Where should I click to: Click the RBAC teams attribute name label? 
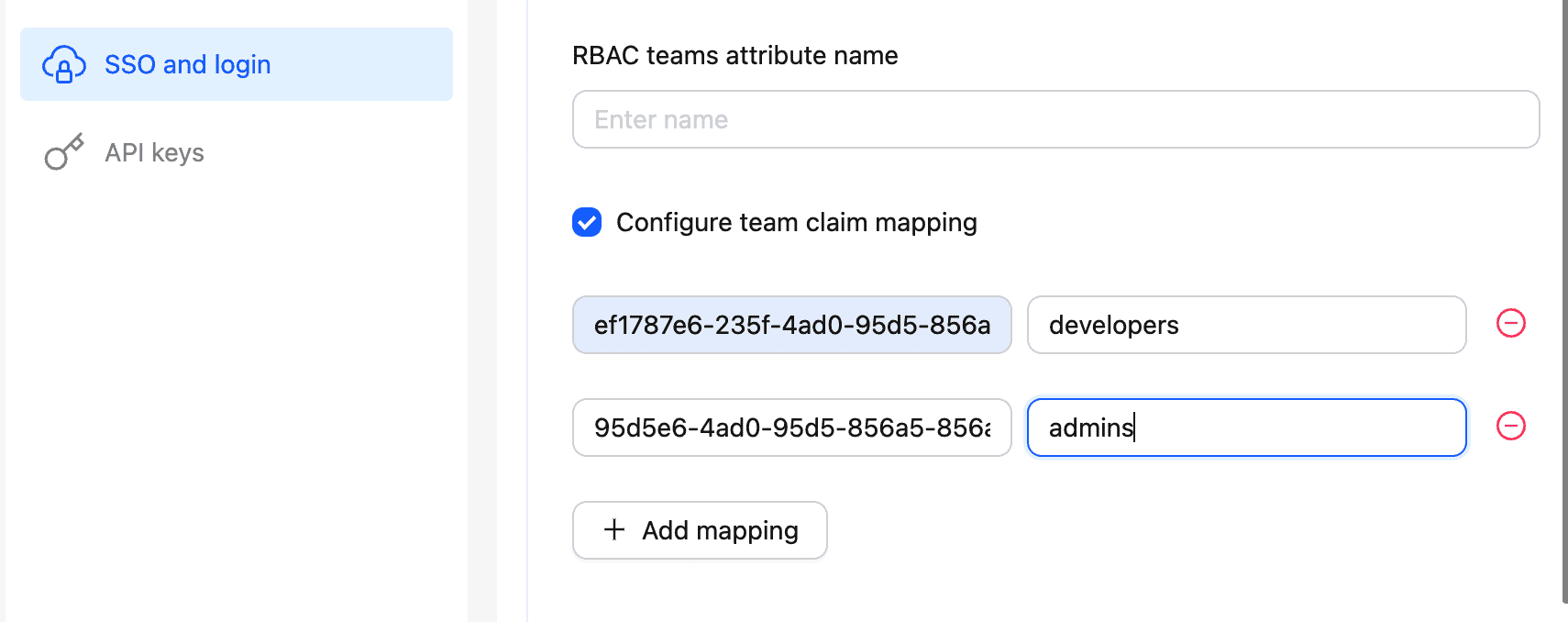pyautogui.click(x=734, y=55)
